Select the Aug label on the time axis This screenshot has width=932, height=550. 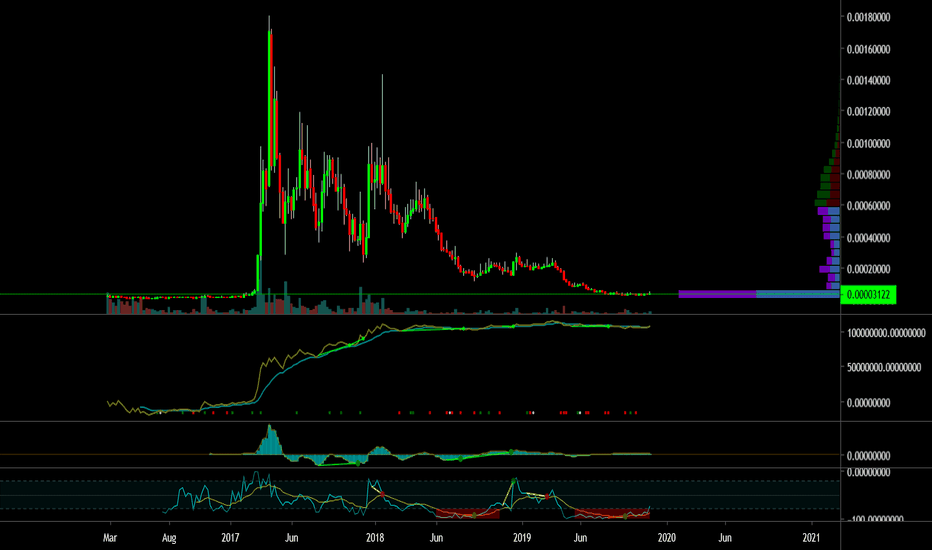pyautogui.click(x=169, y=538)
